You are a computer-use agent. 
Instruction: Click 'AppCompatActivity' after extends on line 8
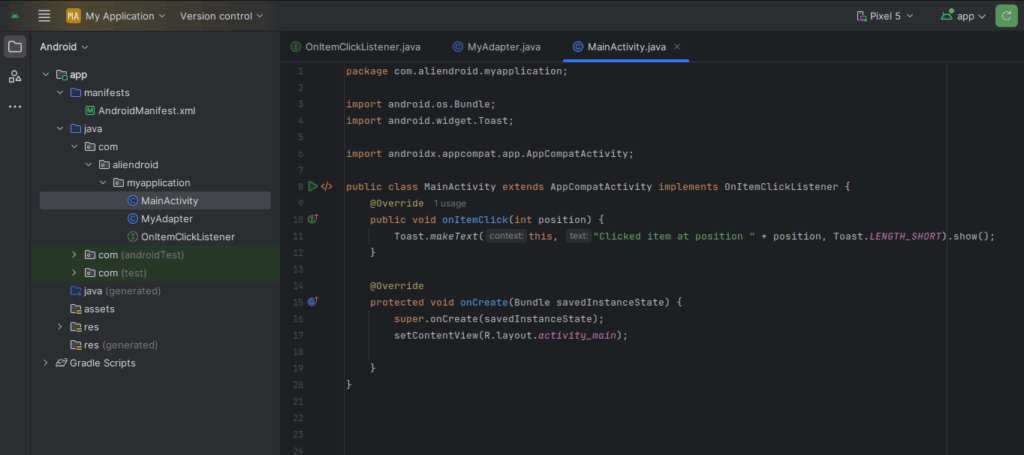601,187
